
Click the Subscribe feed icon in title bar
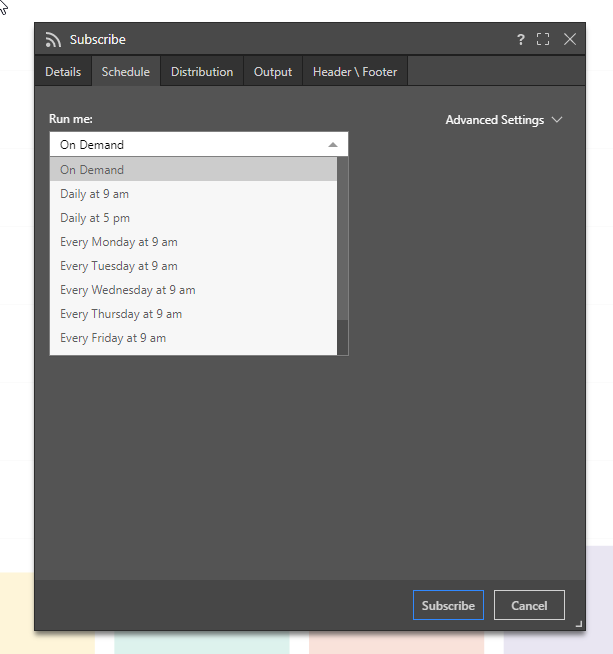click(x=53, y=40)
